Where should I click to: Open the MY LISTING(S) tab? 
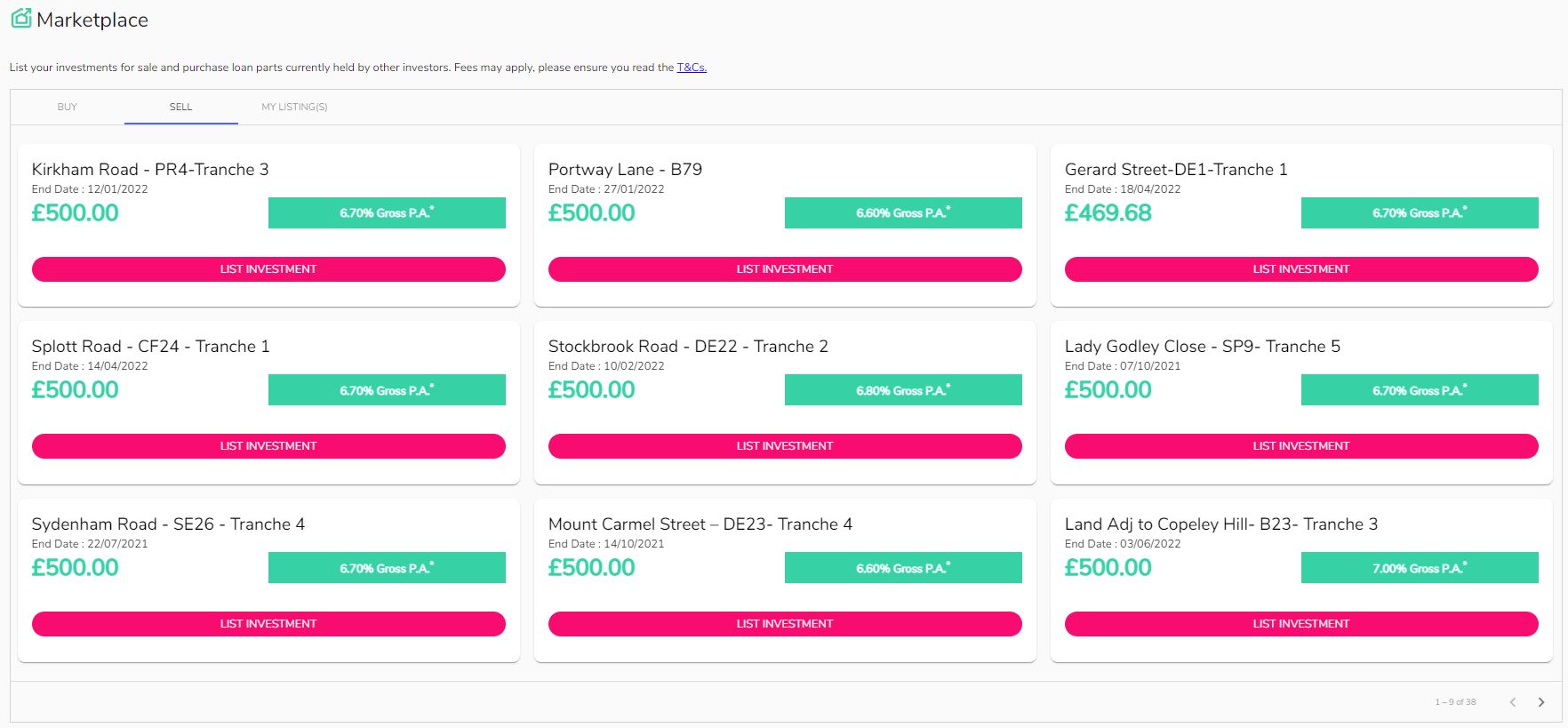click(294, 107)
